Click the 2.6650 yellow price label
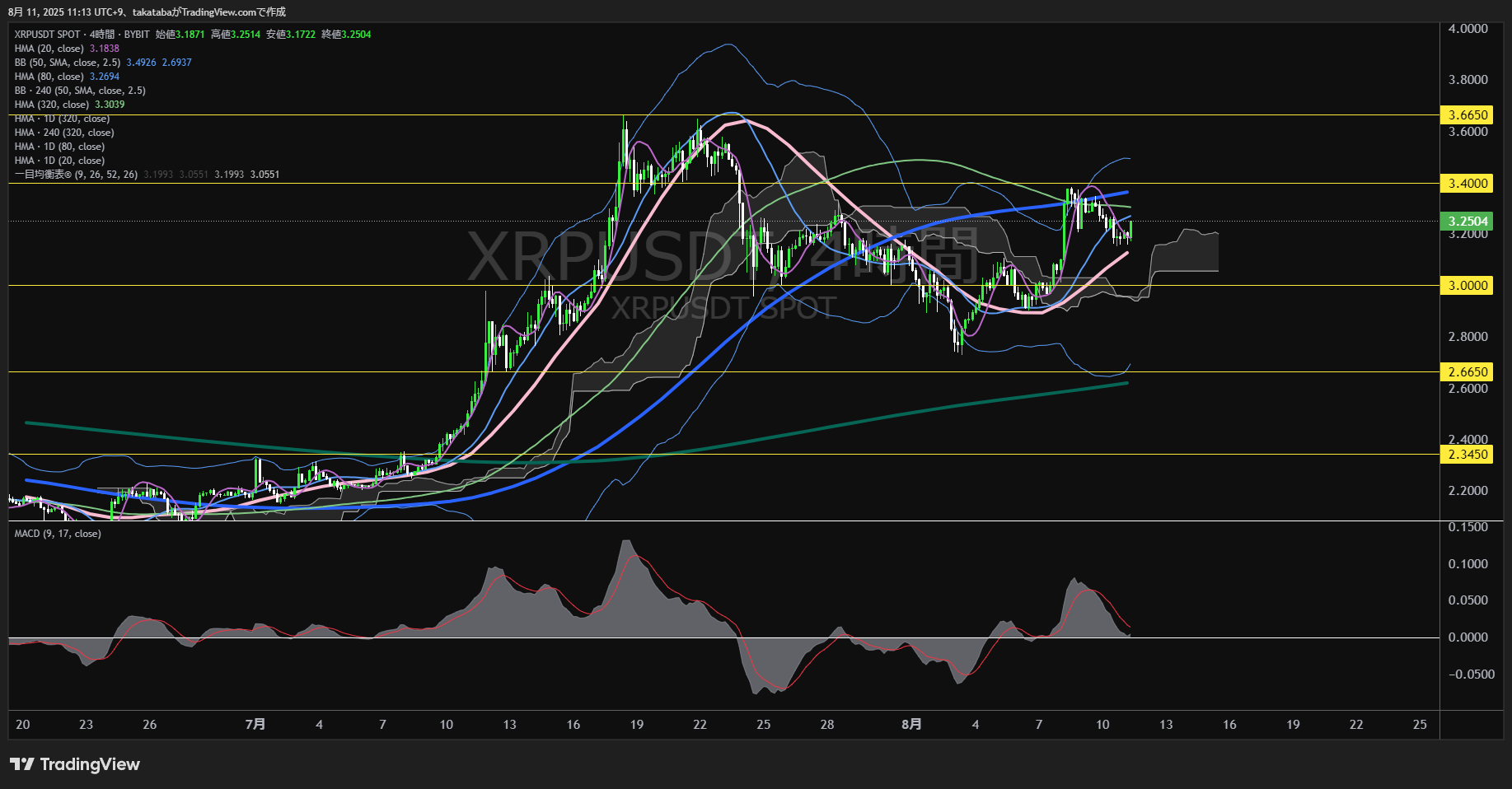The height and width of the screenshot is (789, 1512). click(1466, 371)
